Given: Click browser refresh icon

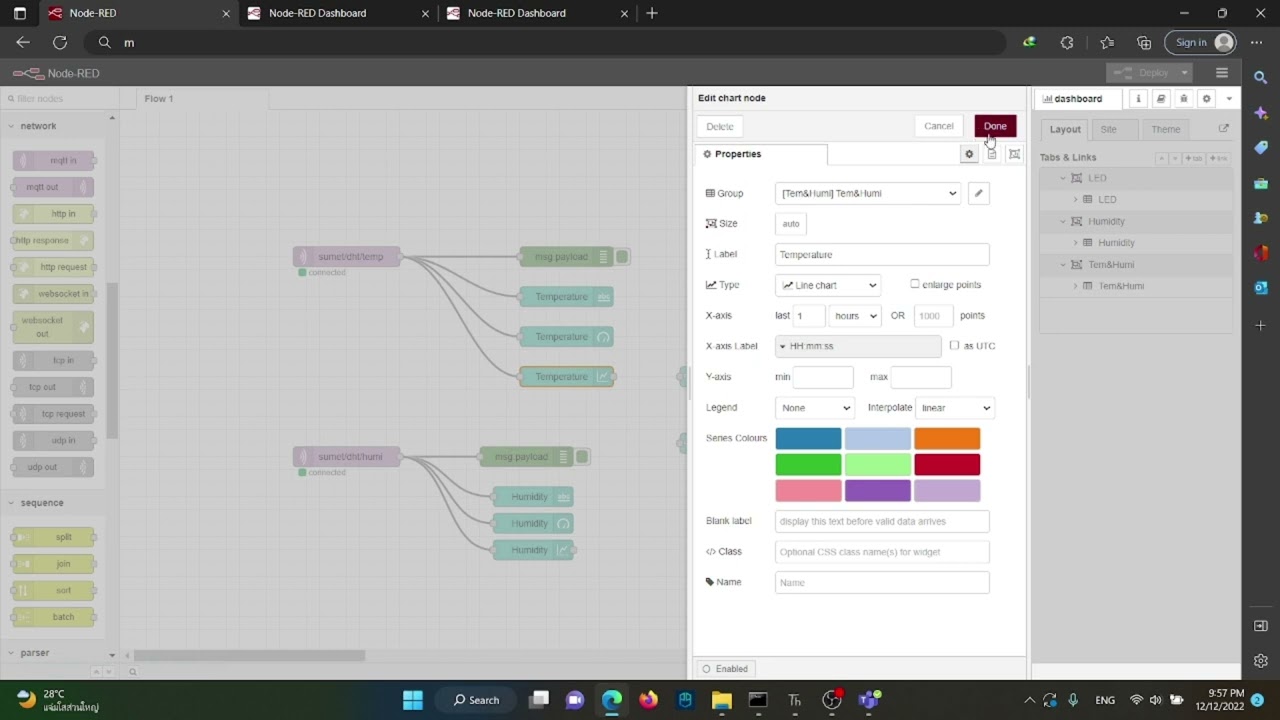Looking at the screenshot, I should [x=60, y=42].
